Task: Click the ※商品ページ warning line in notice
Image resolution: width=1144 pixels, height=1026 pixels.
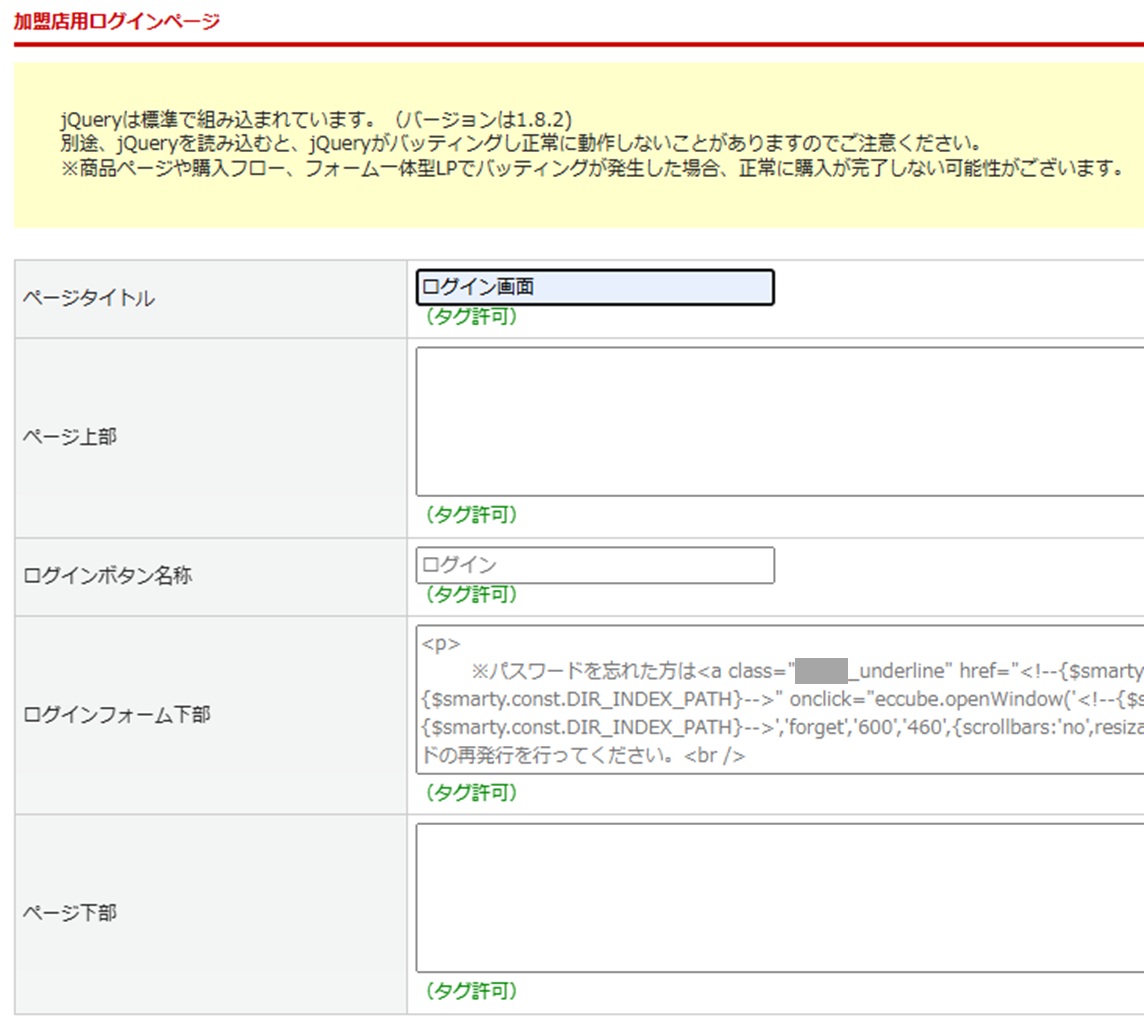Action: (586, 167)
